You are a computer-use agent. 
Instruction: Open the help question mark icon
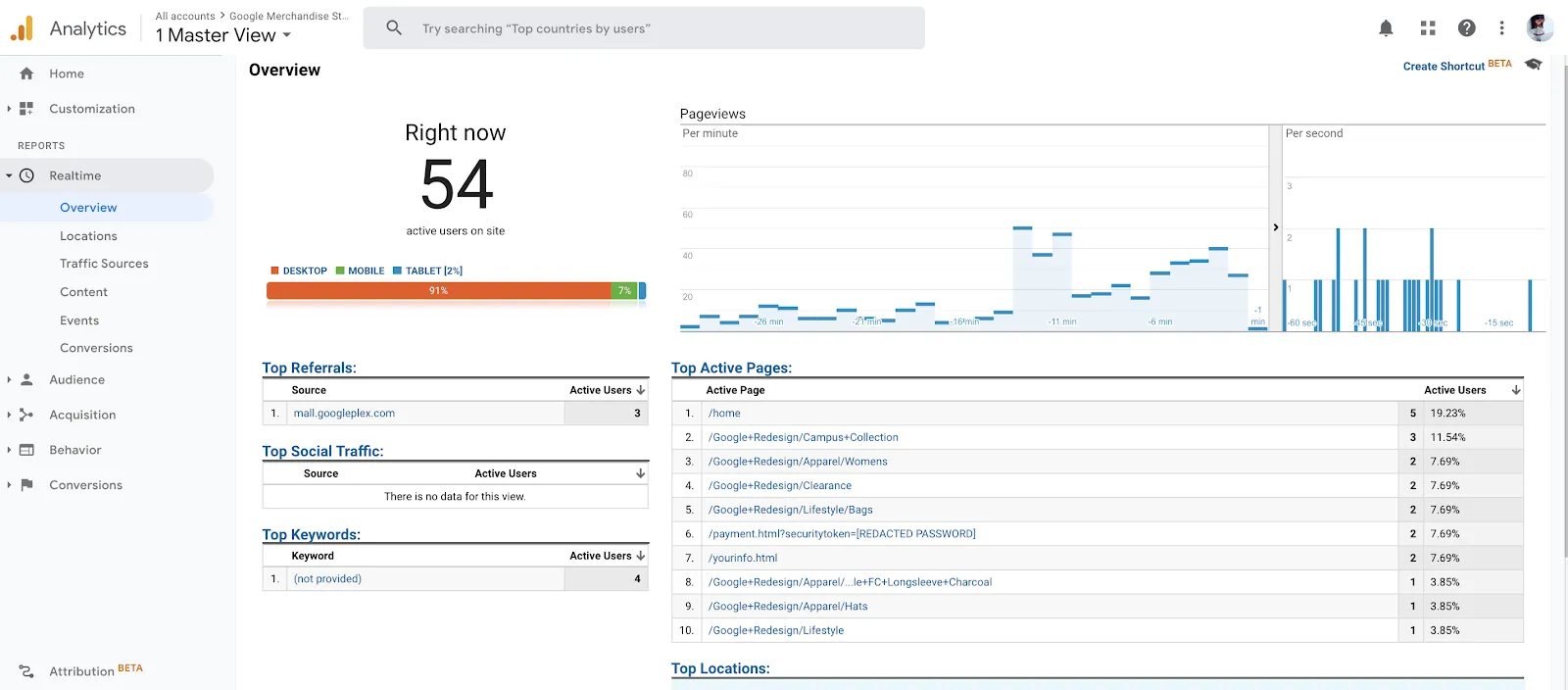point(1466,28)
